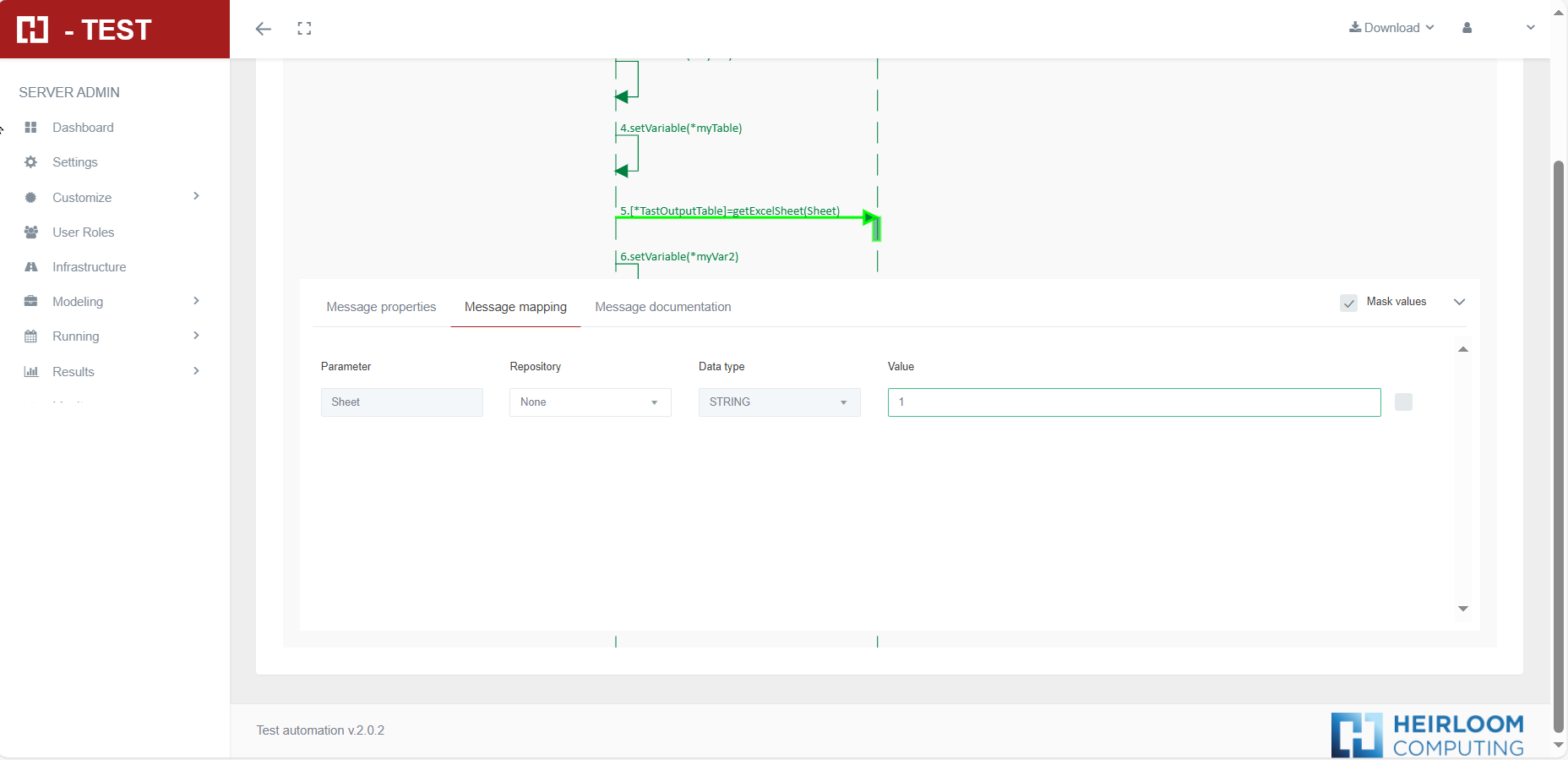Open the Data type dropdown showing STRING
This screenshot has height=760, width=1568.
point(779,402)
